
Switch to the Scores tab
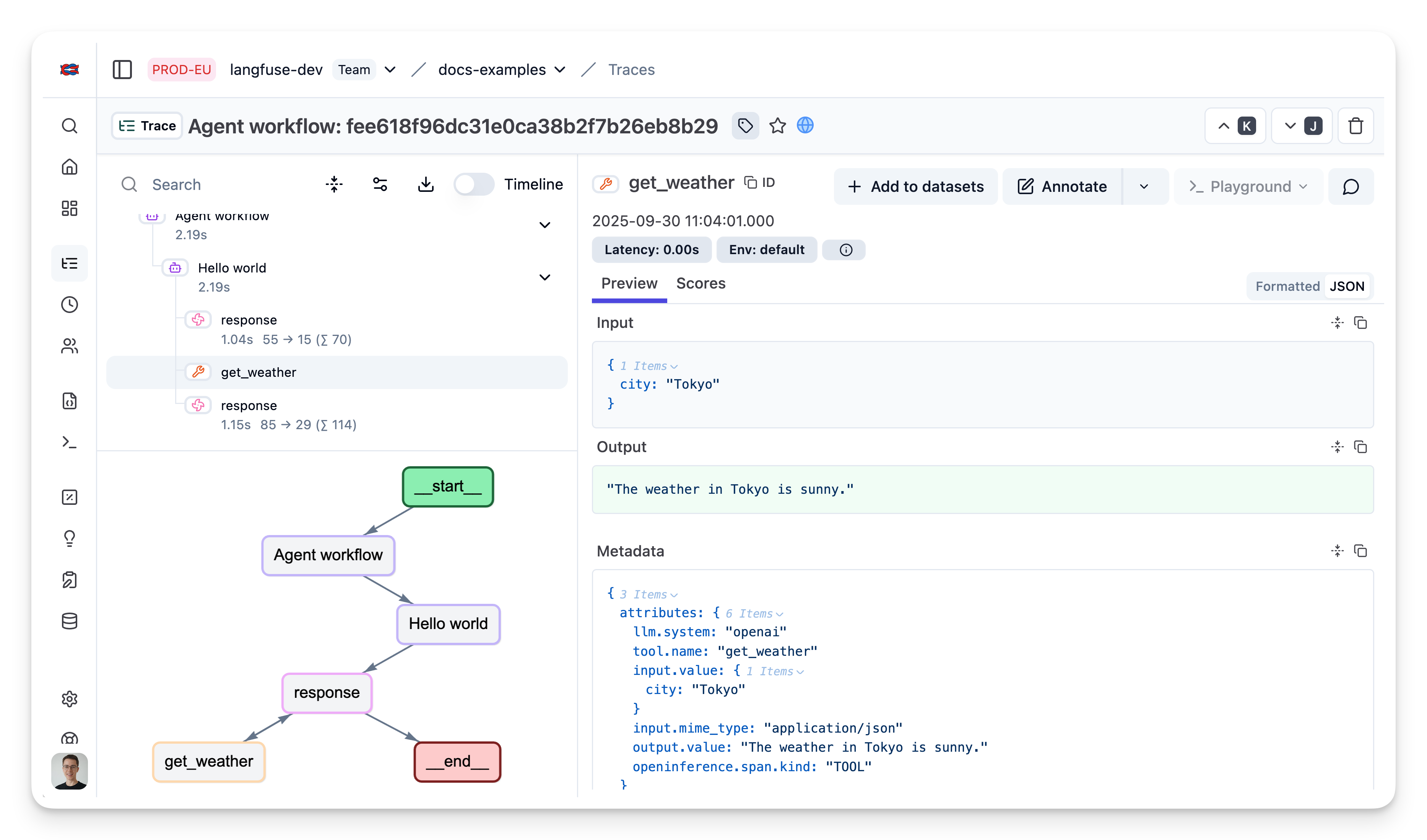701,284
